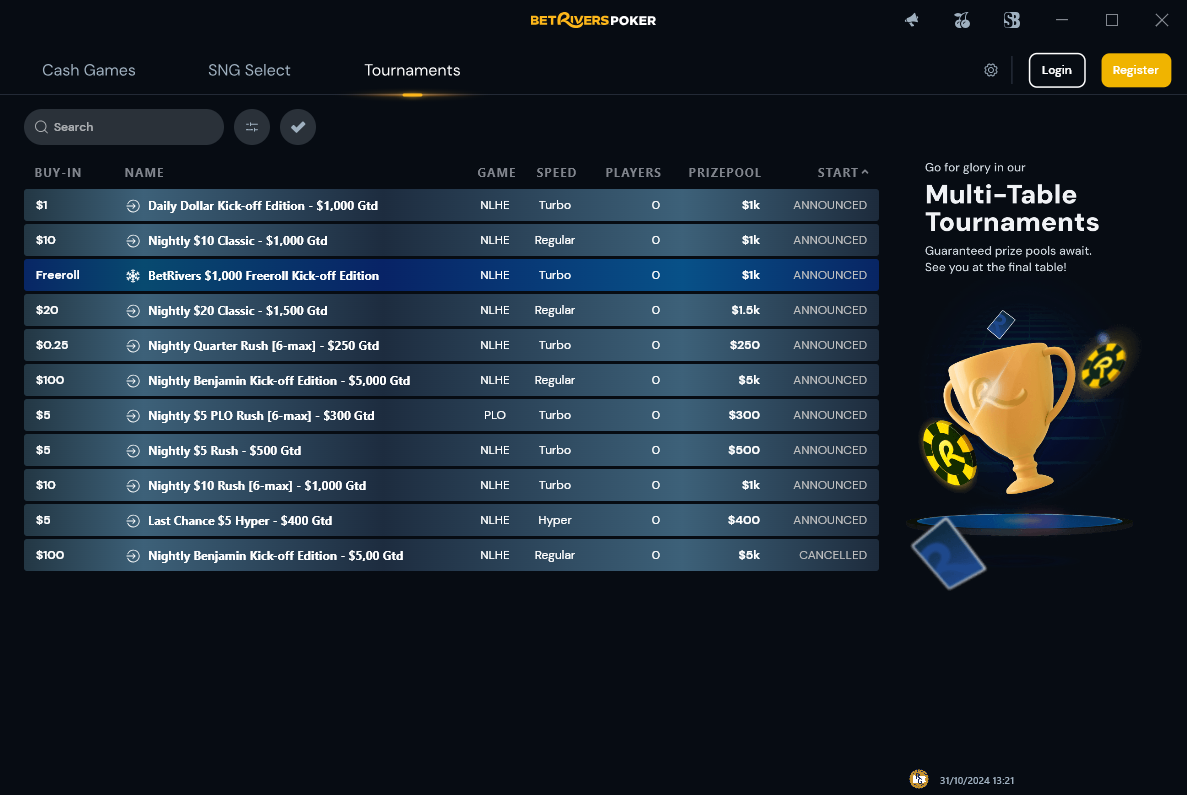Image resolution: width=1187 pixels, height=795 pixels.
Task: Click the search magnifier icon
Action: point(41,127)
